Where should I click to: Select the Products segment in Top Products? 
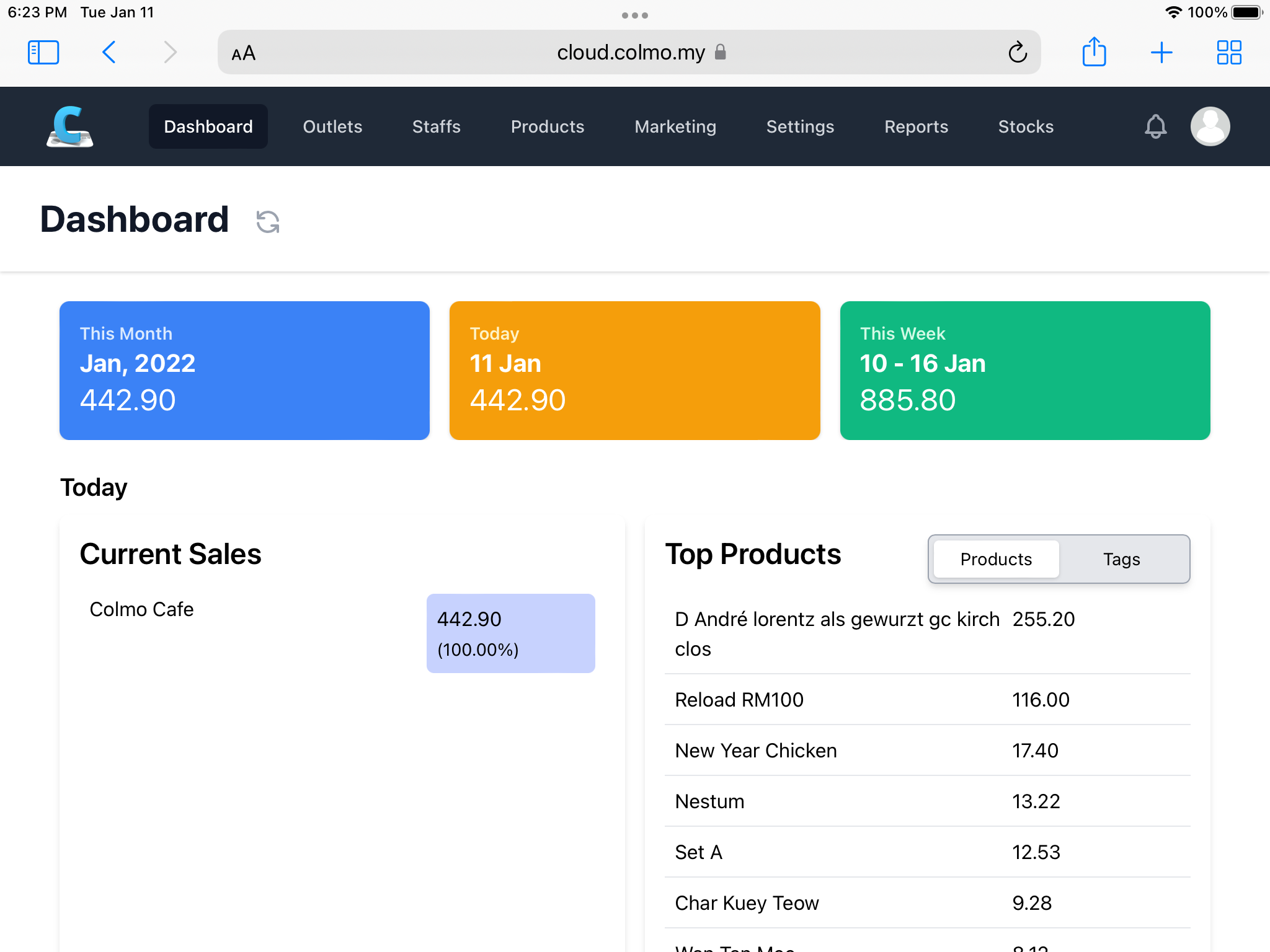click(x=995, y=559)
